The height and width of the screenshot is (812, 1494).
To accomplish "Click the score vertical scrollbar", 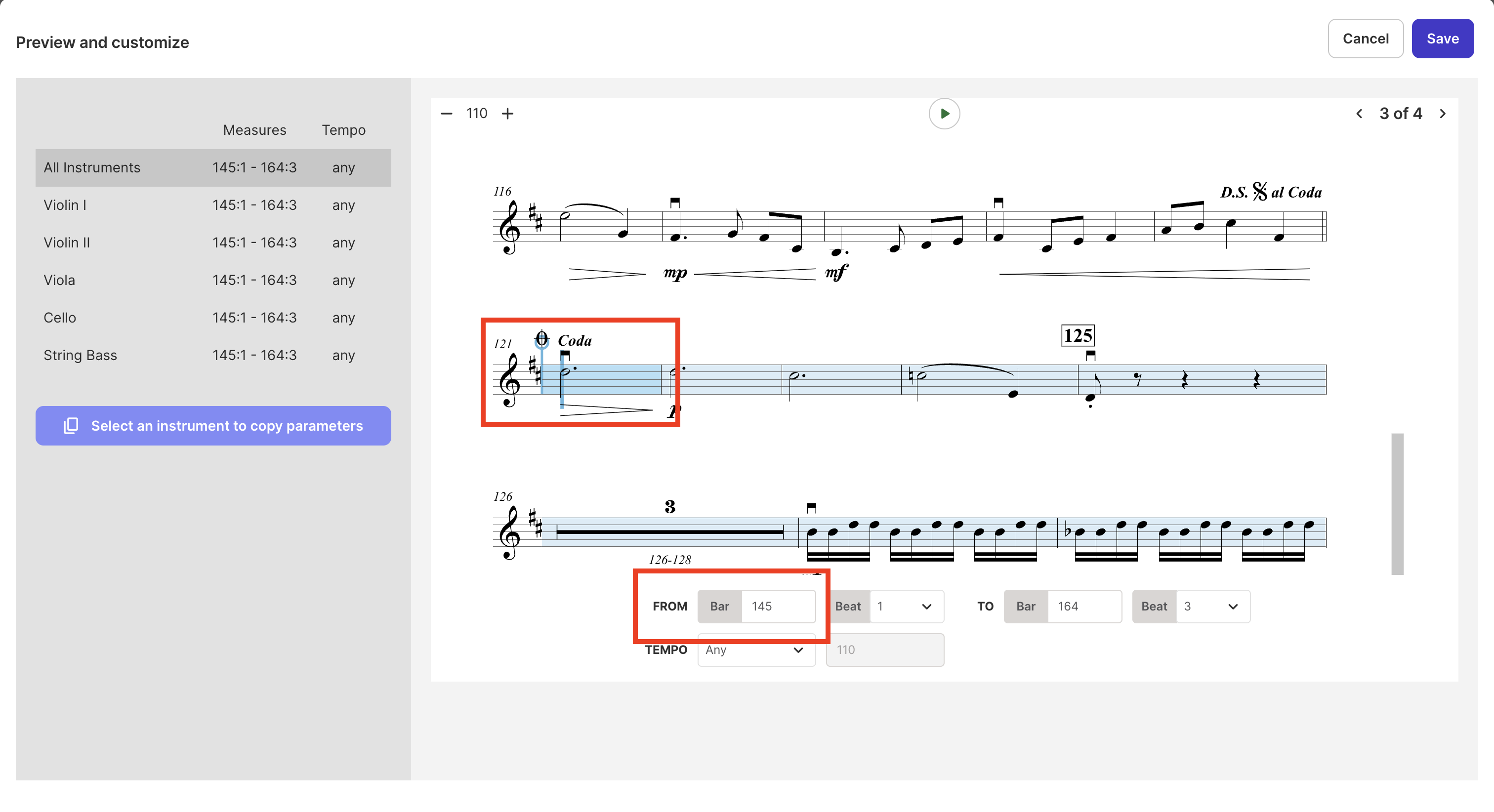I will (x=1397, y=503).
